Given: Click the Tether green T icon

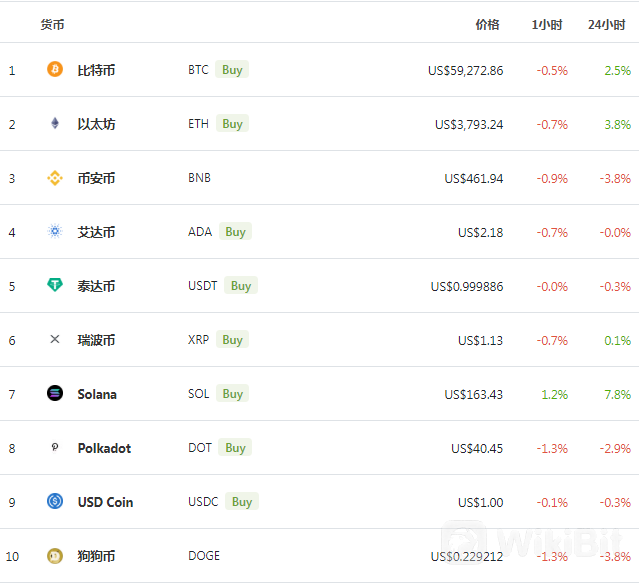Looking at the screenshot, I should point(55,285).
